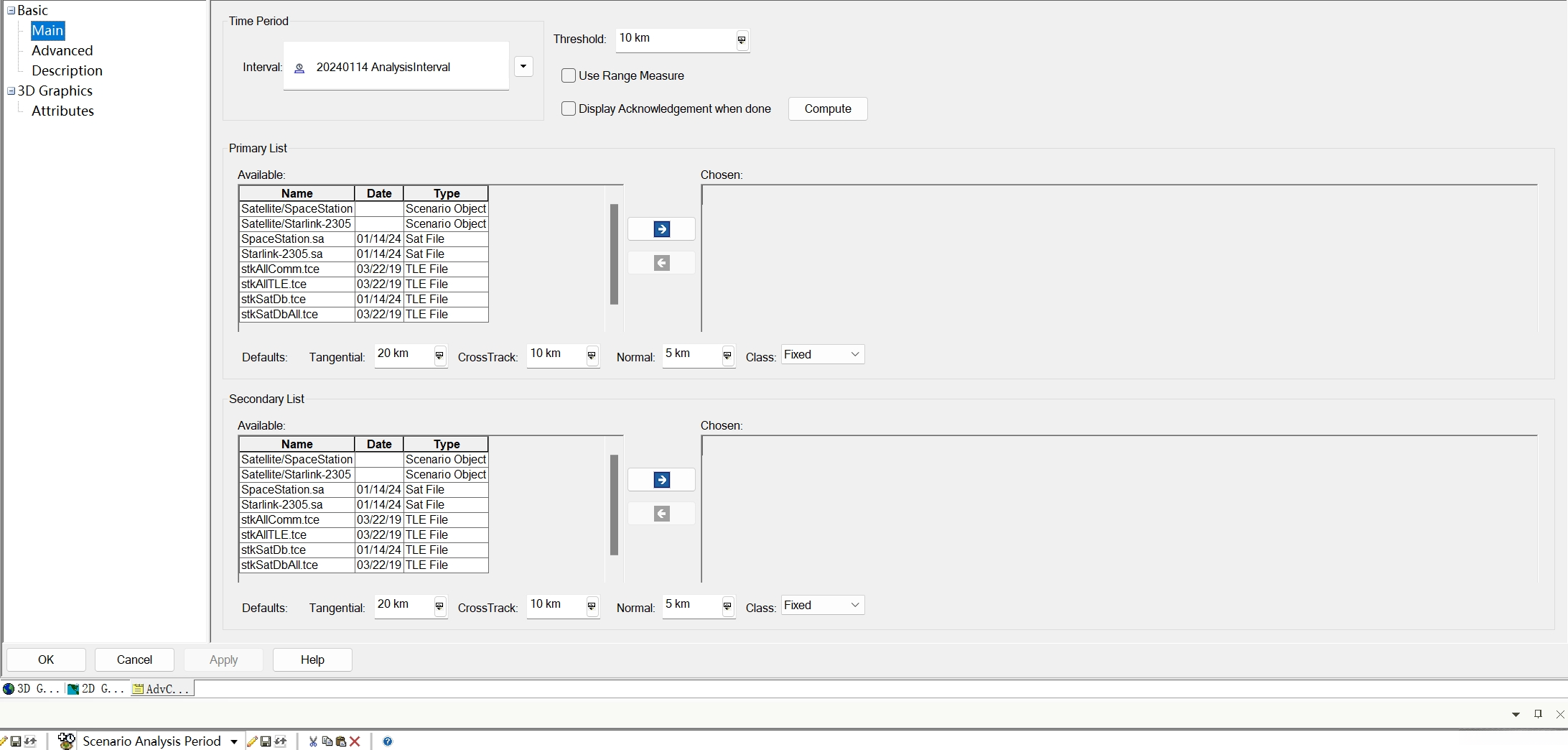Select the AdvC... window tab

(x=162, y=688)
